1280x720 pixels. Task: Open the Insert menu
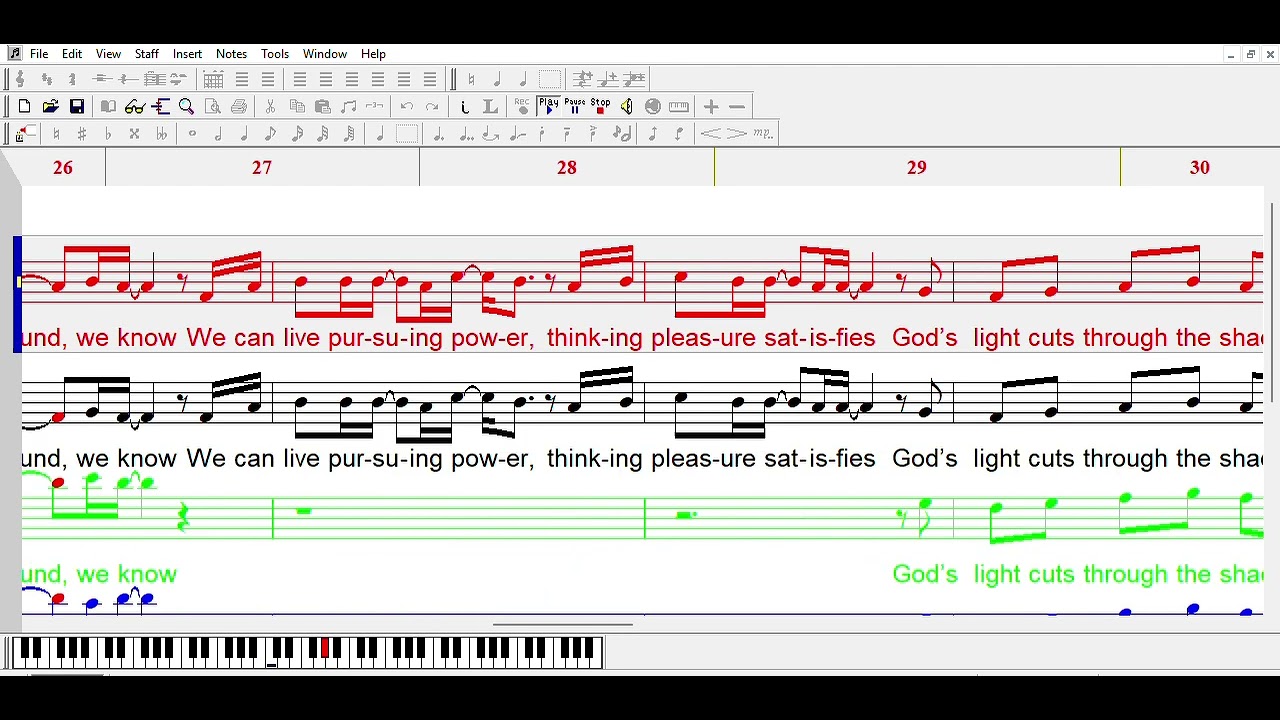pos(187,54)
